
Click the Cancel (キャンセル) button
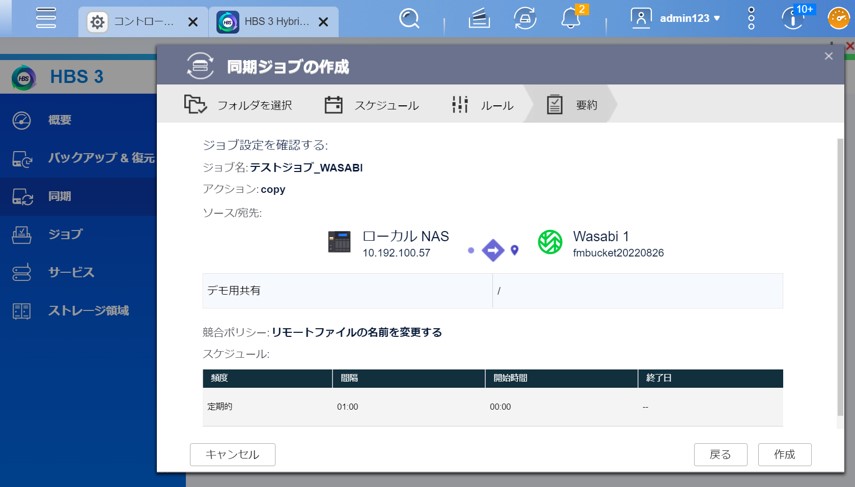[232, 454]
